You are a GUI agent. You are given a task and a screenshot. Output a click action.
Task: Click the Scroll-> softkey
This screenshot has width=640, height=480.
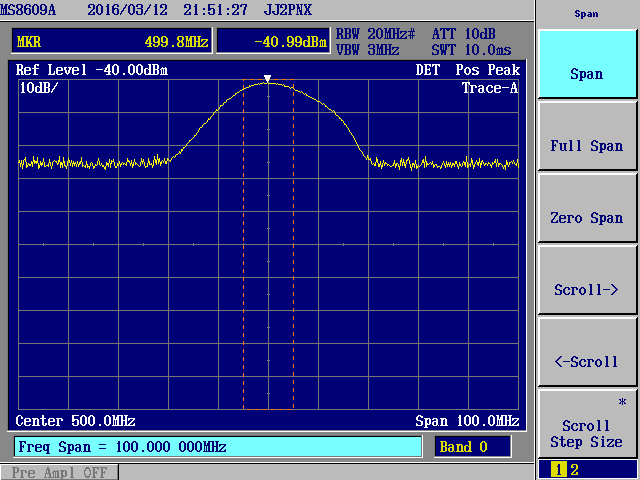coord(587,280)
